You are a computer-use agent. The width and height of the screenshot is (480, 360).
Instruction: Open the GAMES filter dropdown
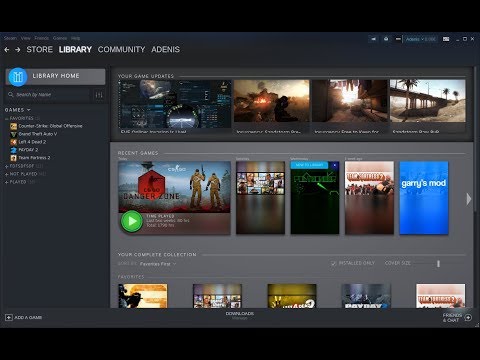tap(17, 110)
